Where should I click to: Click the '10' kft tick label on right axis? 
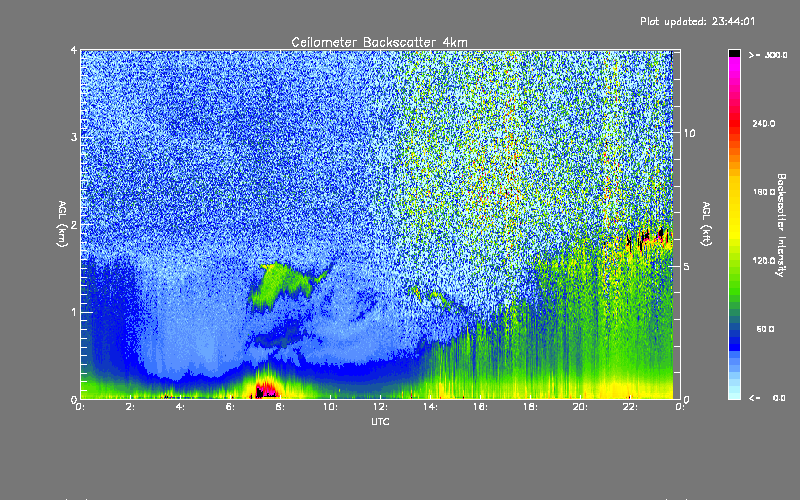(x=689, y=133)
